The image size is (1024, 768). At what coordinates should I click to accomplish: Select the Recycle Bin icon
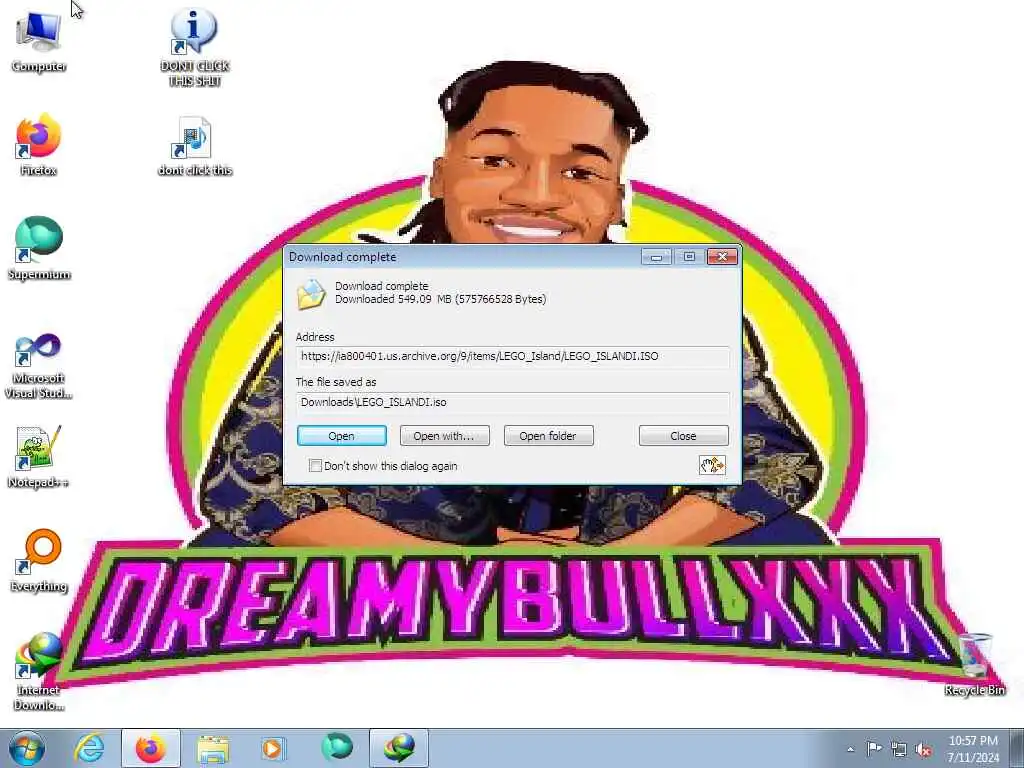click(974, 664)
